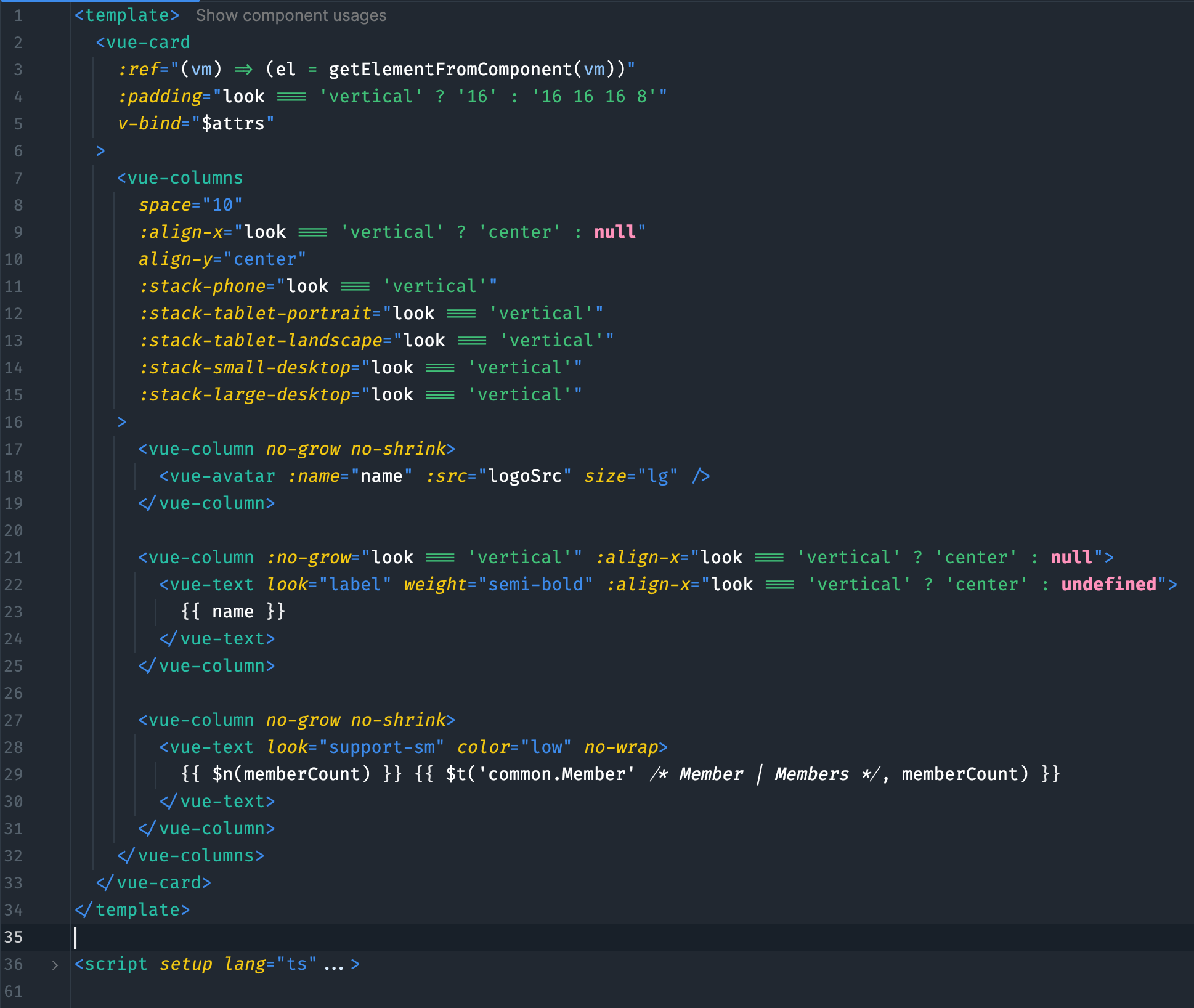The height and width of the screenshot is (1008, 1194).
Task: Click the space="10" attribute
Action: click(190, 205)
